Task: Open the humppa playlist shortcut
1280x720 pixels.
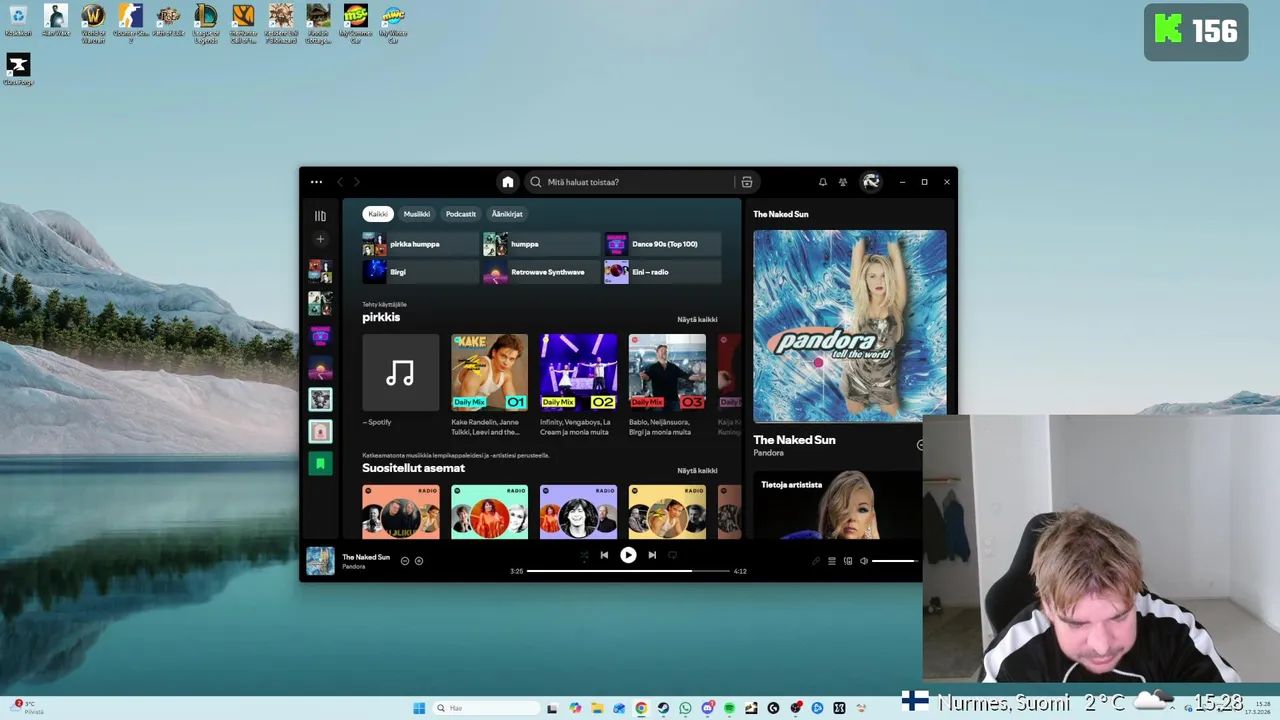Action: click(x=542, y=244)
